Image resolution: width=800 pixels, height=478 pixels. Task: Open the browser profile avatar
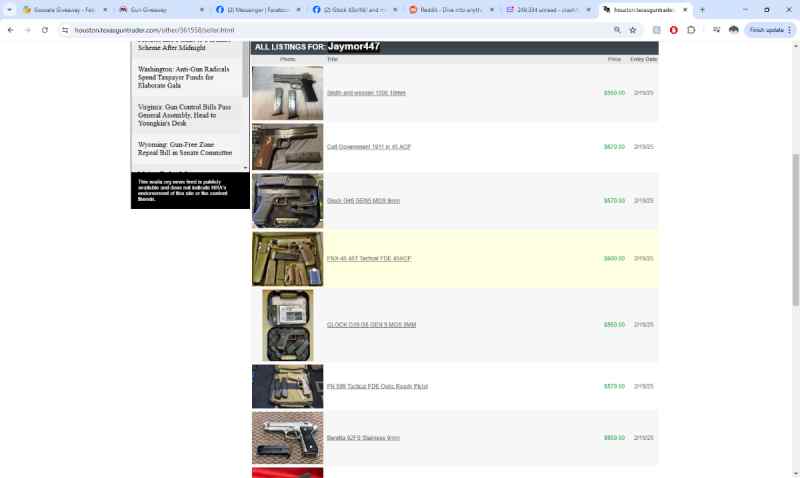click(734, 30)
